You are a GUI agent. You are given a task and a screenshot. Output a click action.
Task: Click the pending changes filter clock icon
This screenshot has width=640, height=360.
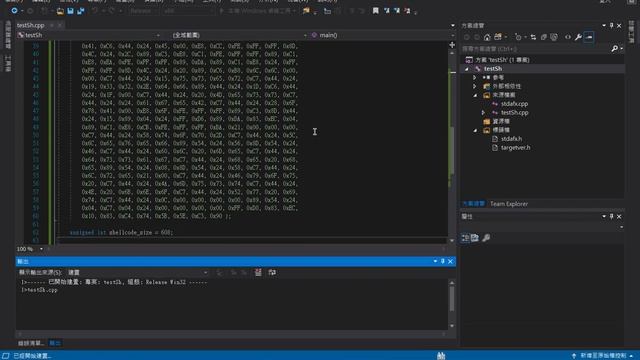(518, 37)
